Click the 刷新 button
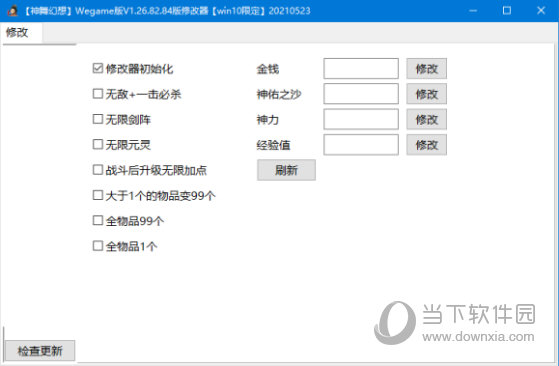Screen dimensions: 559x366 pyautogui.click(x=286, y=170)
